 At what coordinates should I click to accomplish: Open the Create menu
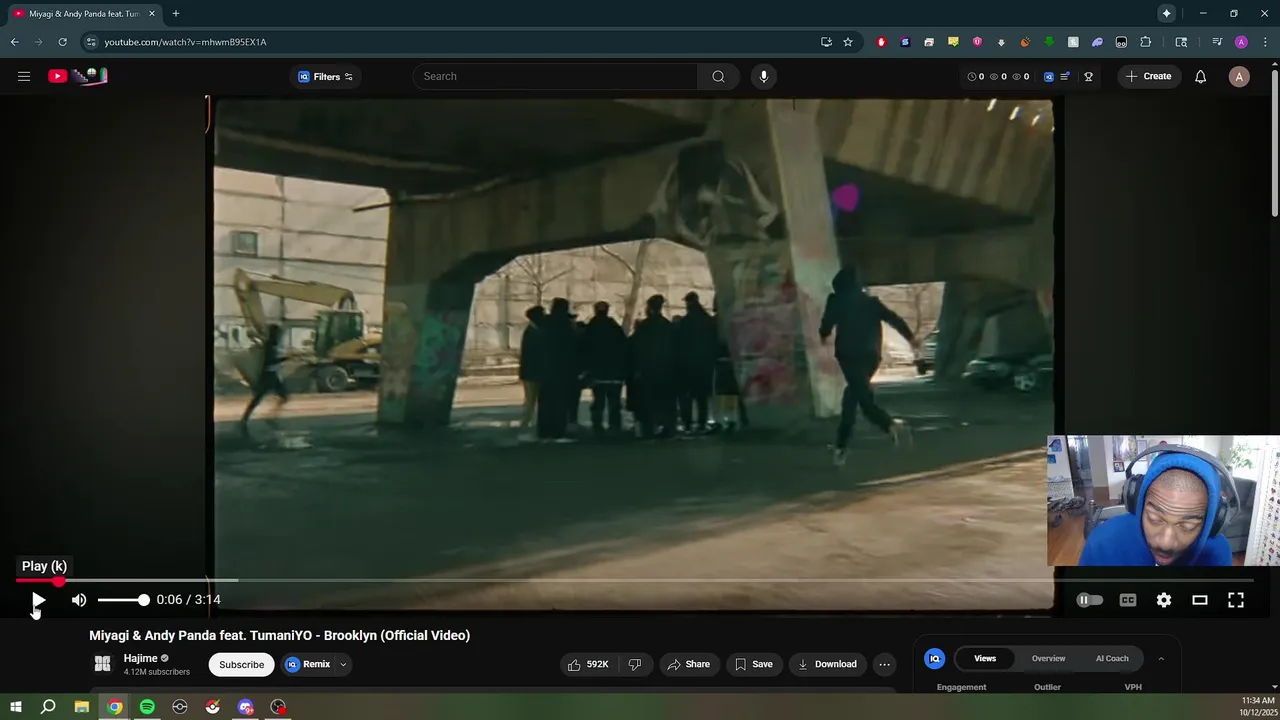(x=1148, y=76)
